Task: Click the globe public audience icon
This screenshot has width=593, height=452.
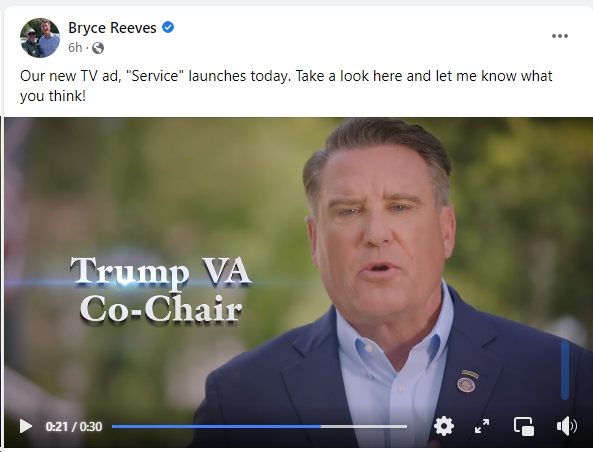Action: tap(98, 48)
